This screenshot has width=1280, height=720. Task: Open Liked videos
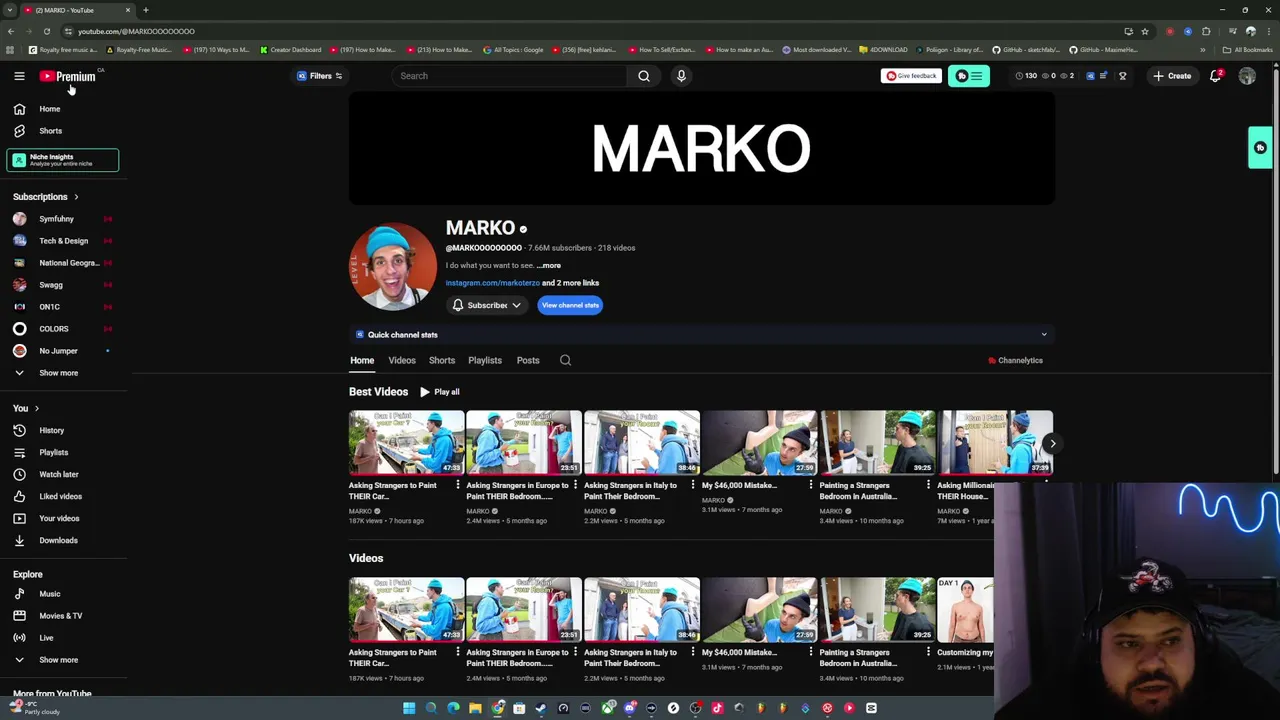60,496
